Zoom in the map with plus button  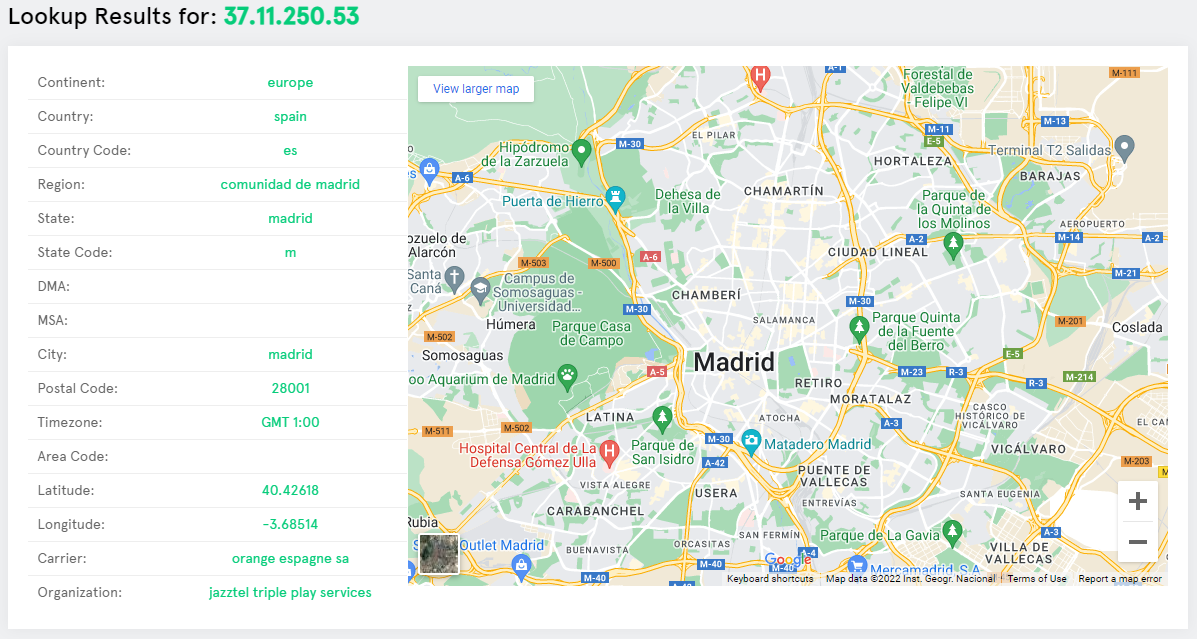pos(1137,501)
